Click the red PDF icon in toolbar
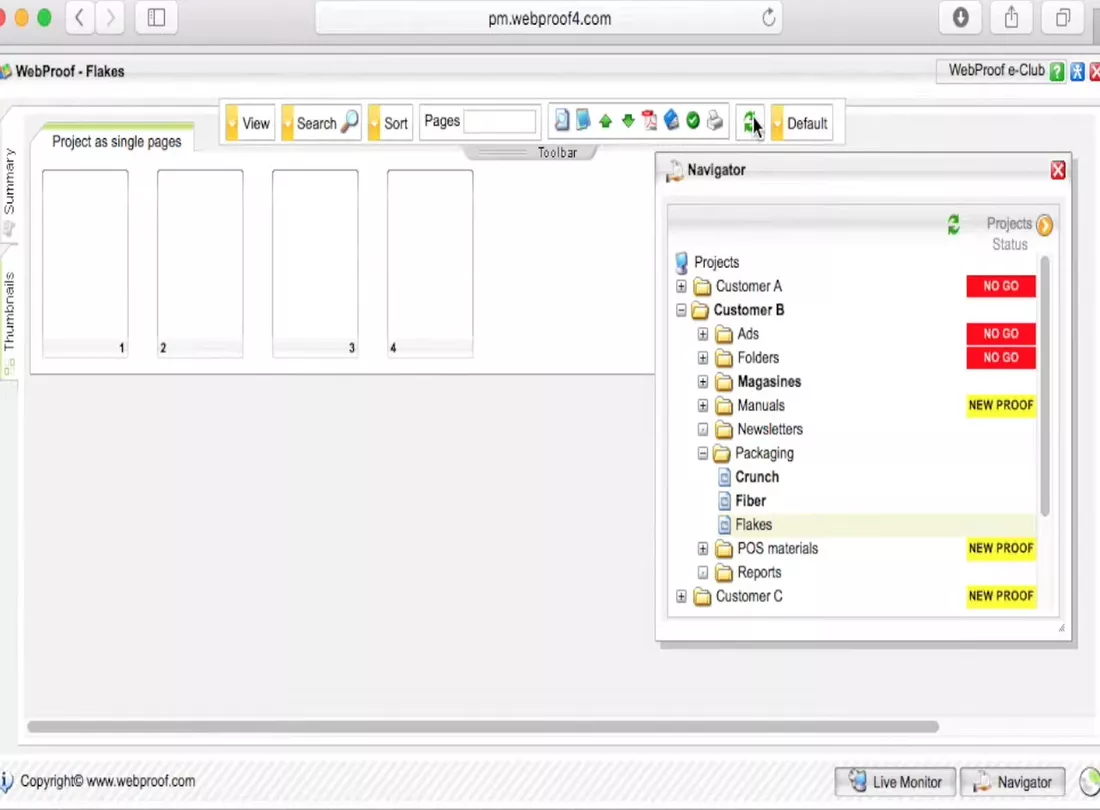 pyautogui.click(x=650, y=121)
